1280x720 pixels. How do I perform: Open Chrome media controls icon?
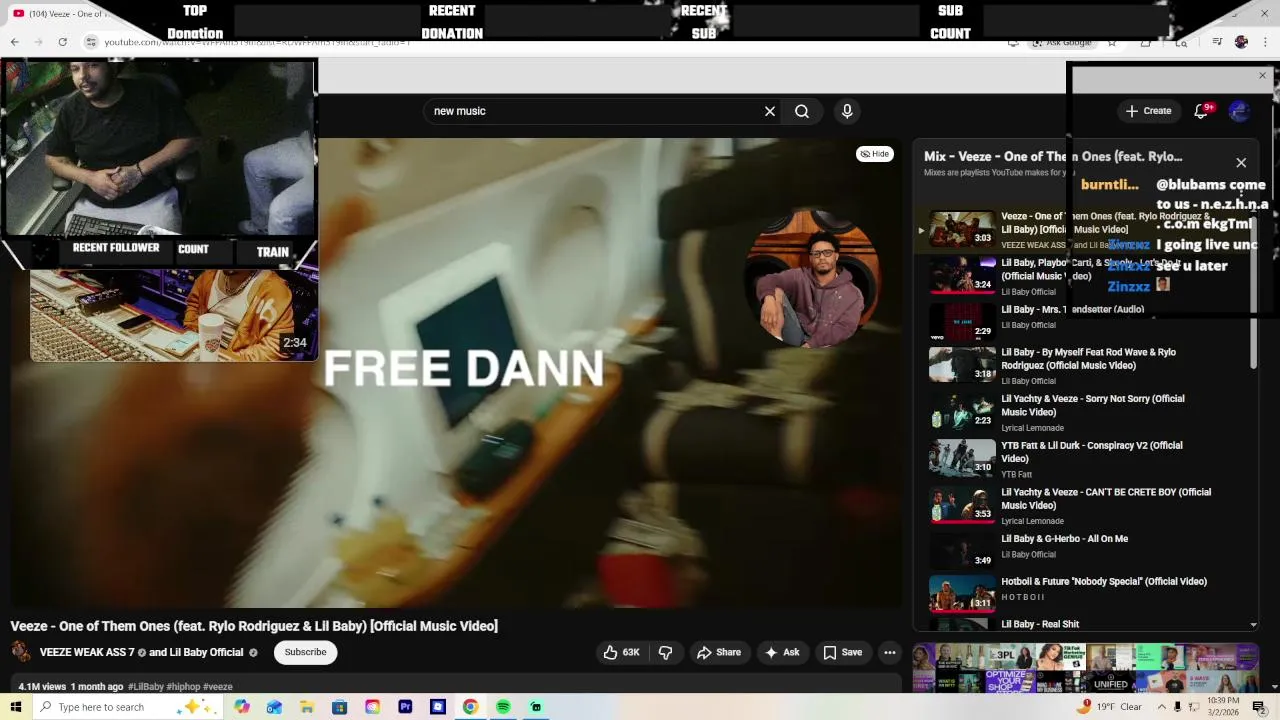click(x=1217, y=42)
